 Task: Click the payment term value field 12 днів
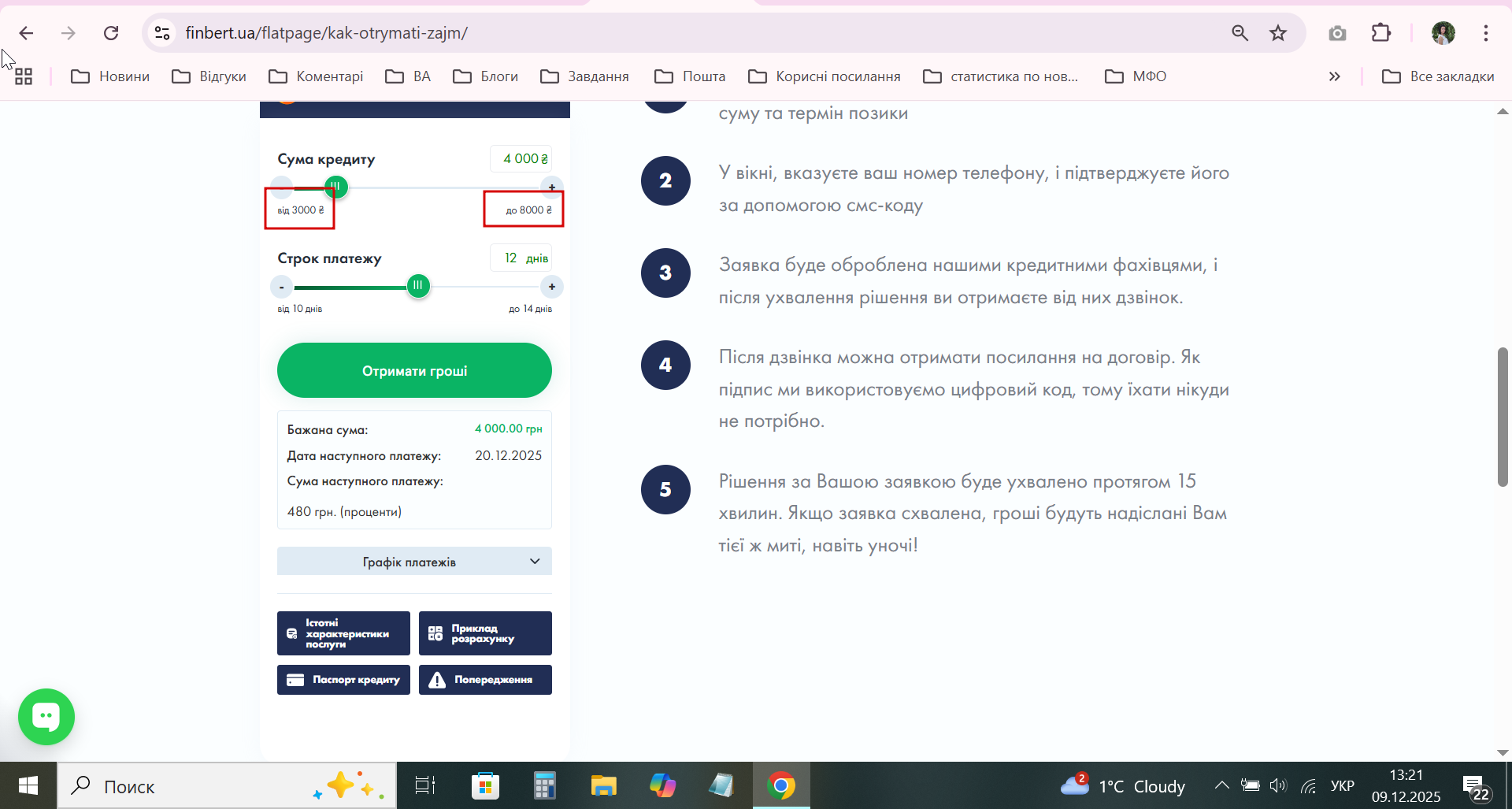(521, 258)
